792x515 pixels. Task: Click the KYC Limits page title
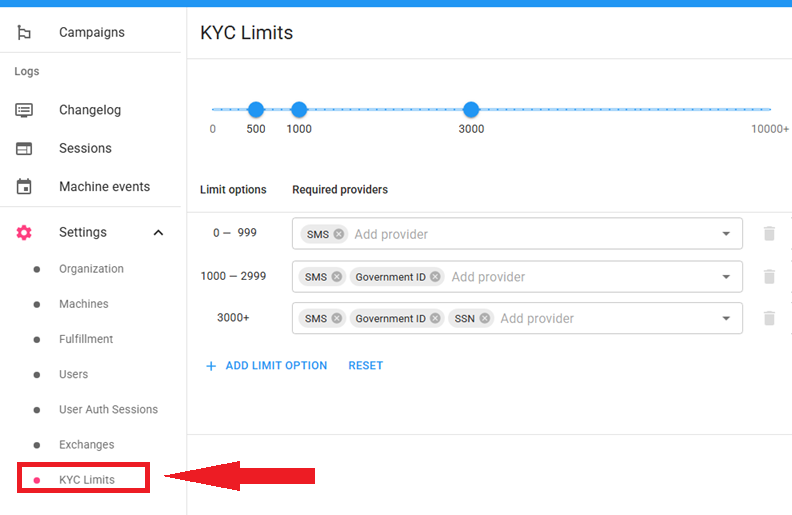pos(246,33)
